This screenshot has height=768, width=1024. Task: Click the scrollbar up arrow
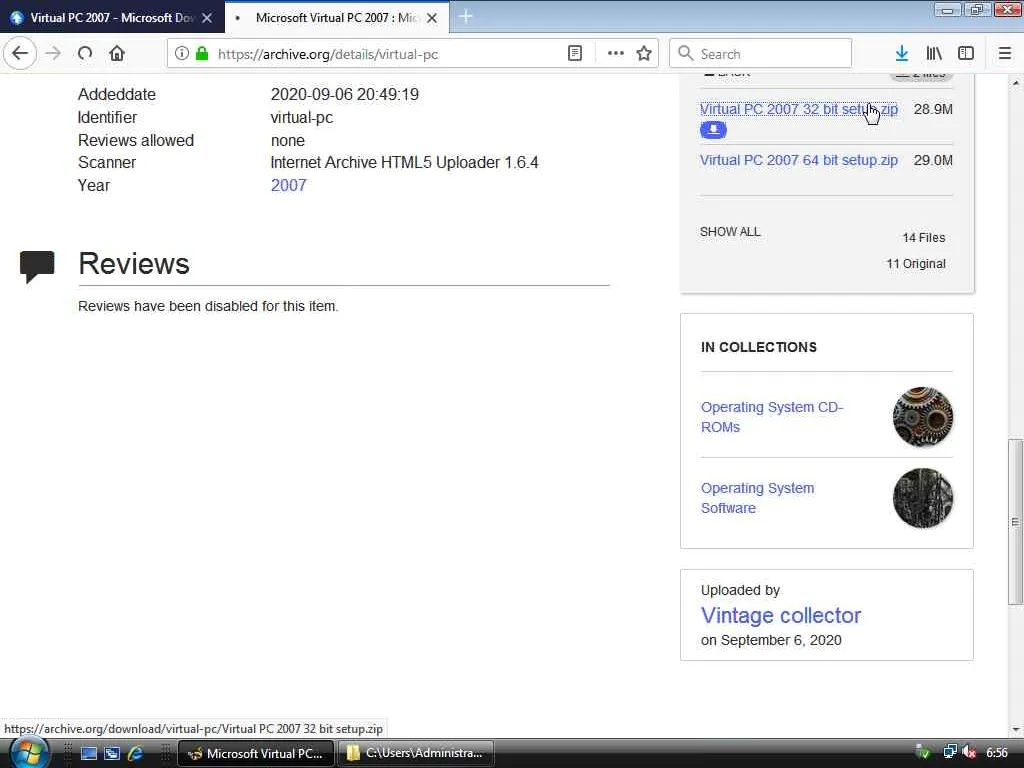point(1015,83)
